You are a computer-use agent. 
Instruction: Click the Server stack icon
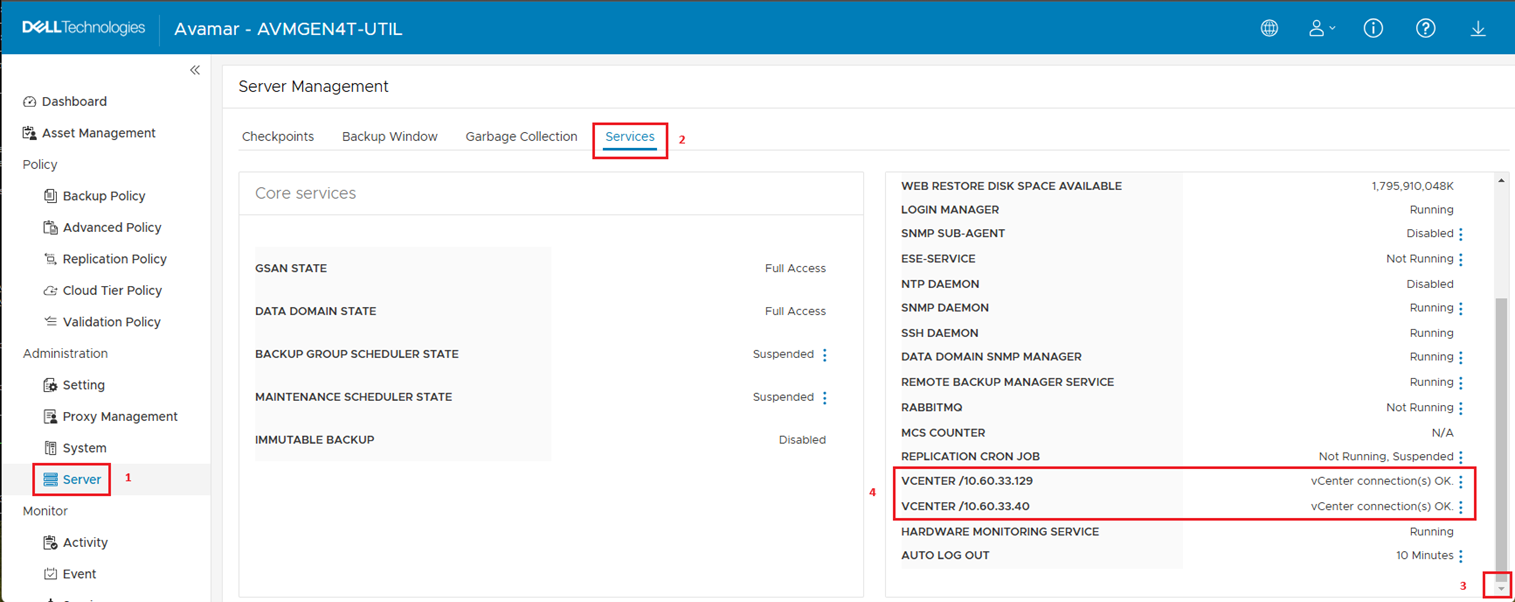click(50, 480)
